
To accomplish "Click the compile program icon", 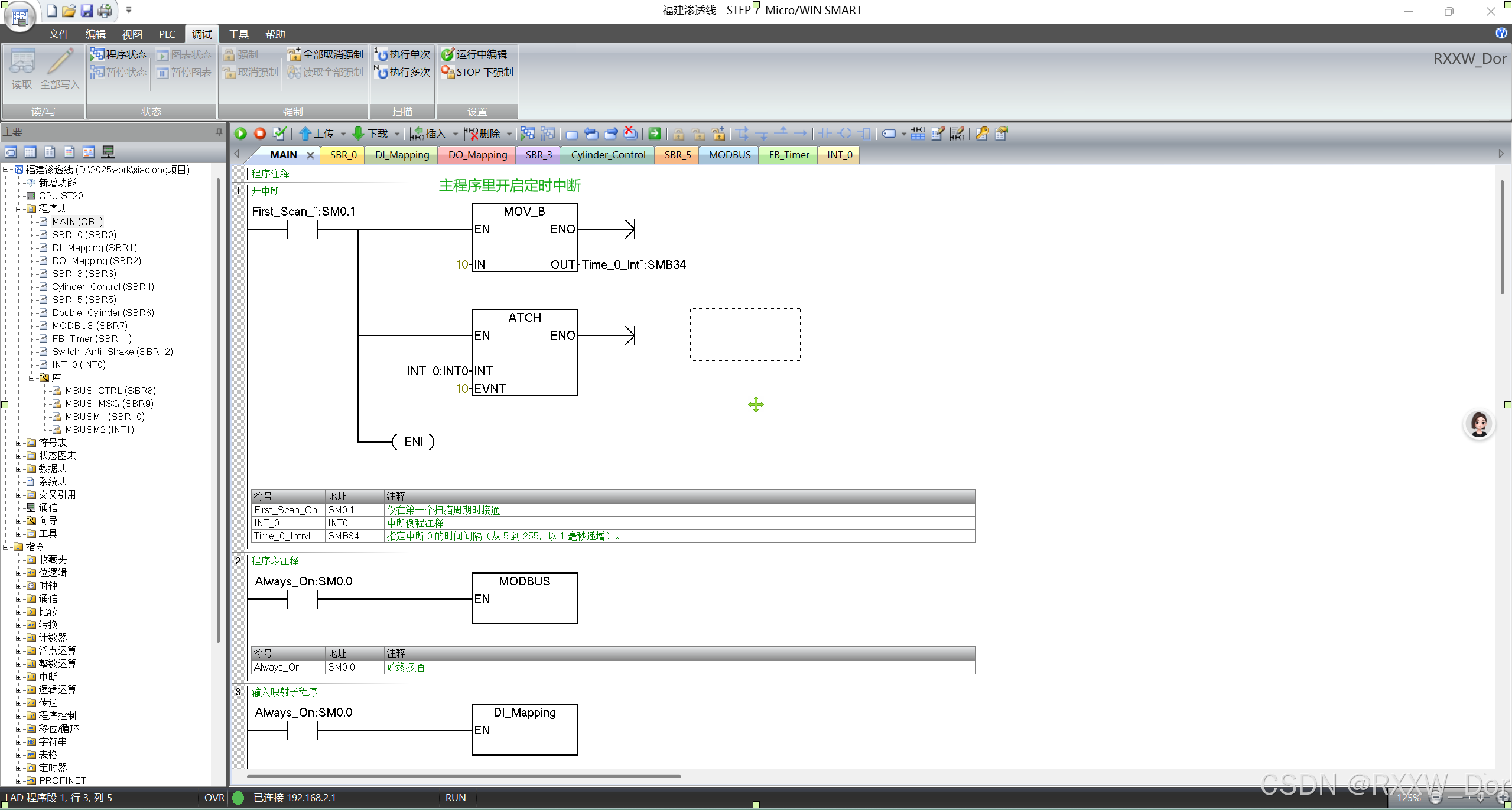I will click(280, 134).
